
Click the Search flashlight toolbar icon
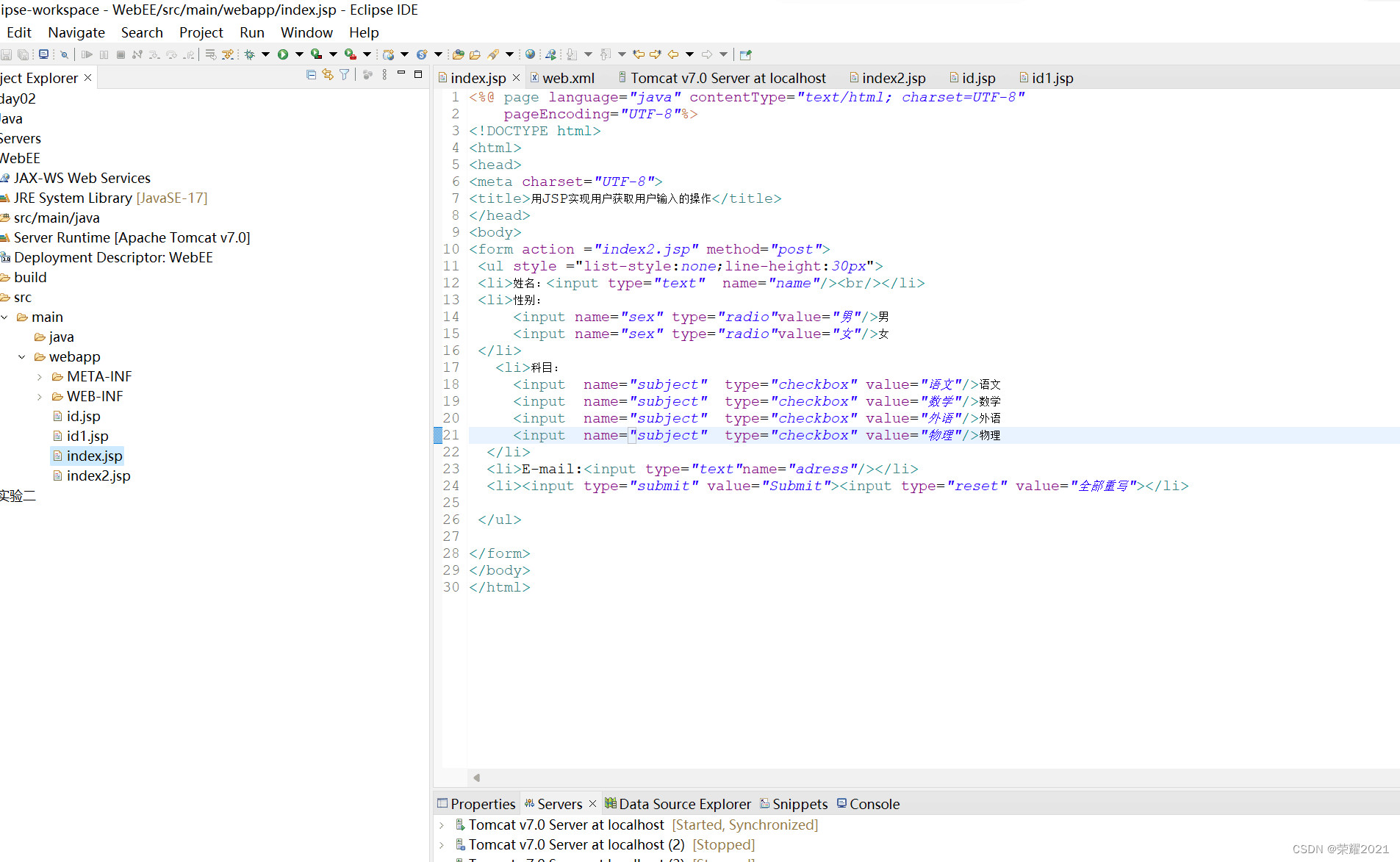[493, 54]
